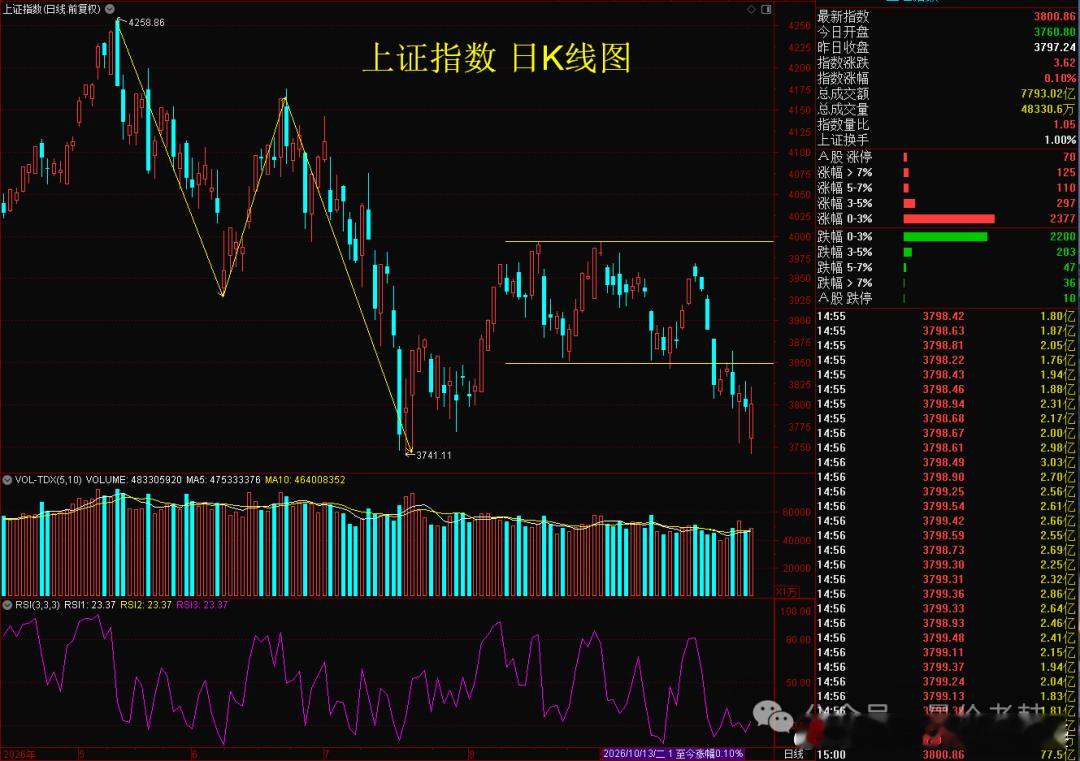
Task: Open the dropdown arrow beside 上证指数(日线 前复权)
Action: (110, 9)
